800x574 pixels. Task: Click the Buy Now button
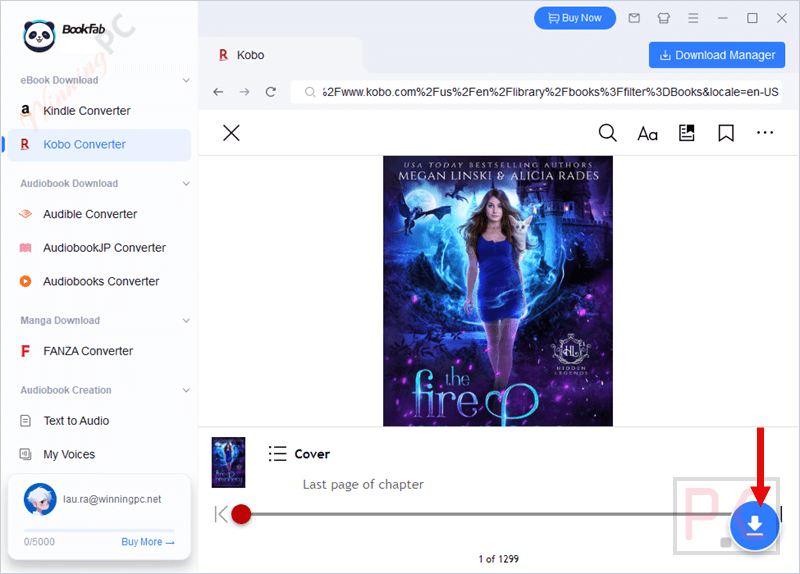(x=574, y=18)
